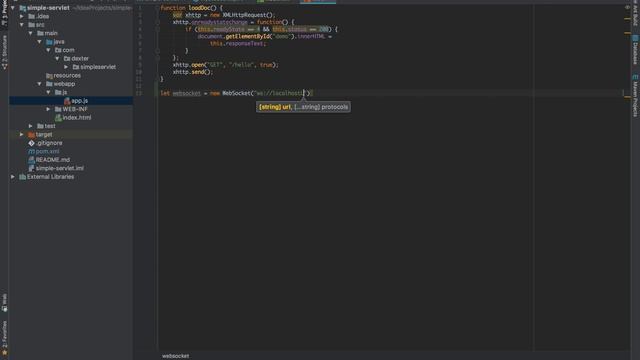Open the Ant Build tool window tab
The width and height of the screenshot is (640, 360).
635,14
